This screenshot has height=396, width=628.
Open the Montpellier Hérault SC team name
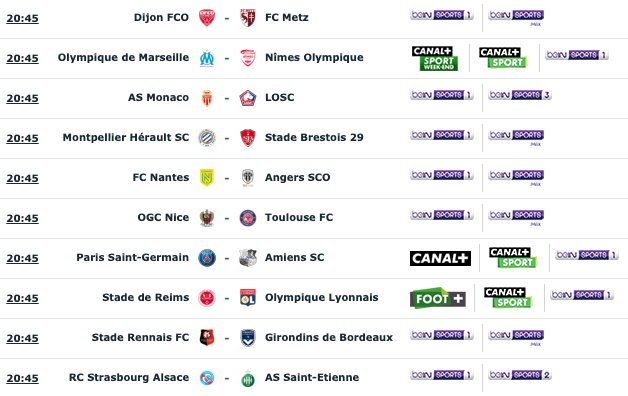click(126, 137)
